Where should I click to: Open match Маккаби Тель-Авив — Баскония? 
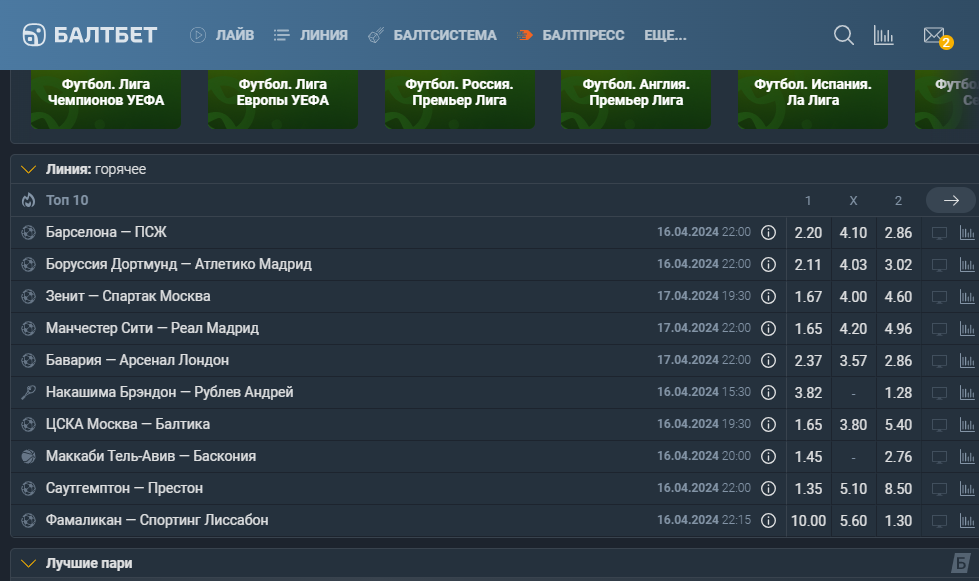point(151,456)
